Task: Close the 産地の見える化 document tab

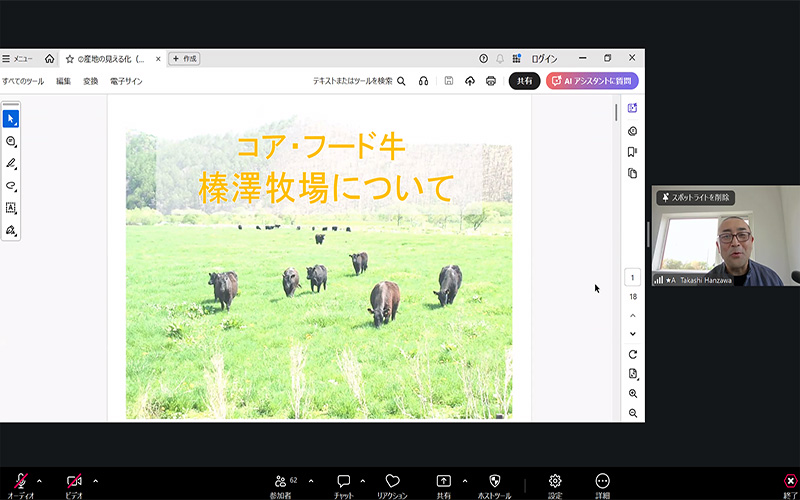Action: point(158,59)
